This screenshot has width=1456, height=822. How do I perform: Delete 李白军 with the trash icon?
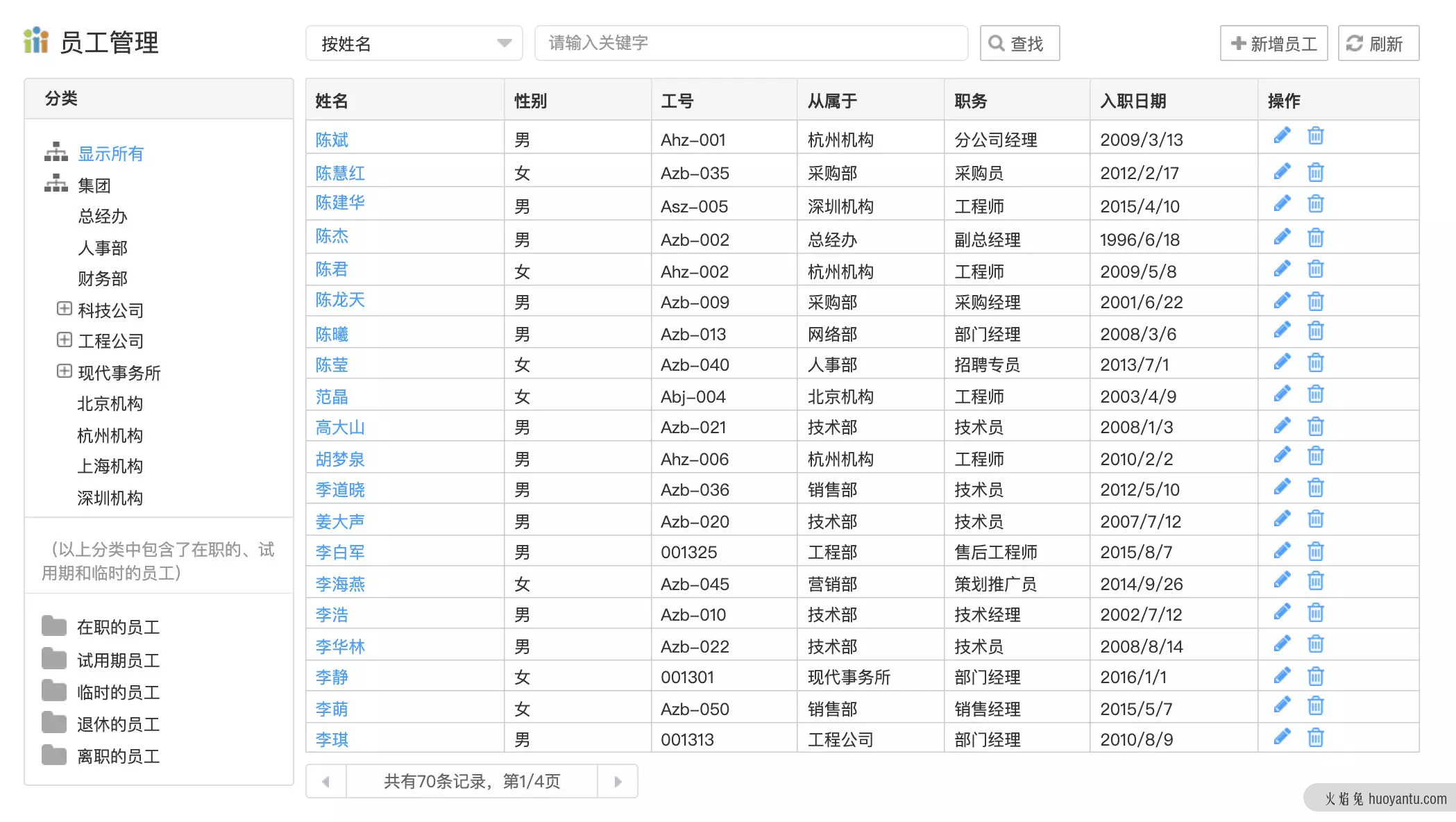coord(1315,551)
